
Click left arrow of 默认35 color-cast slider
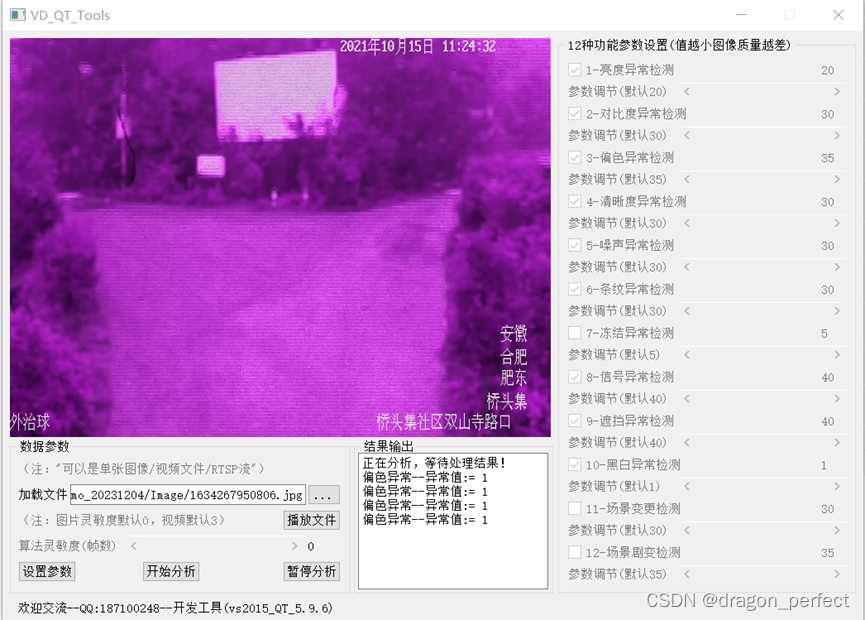point(687,179)
